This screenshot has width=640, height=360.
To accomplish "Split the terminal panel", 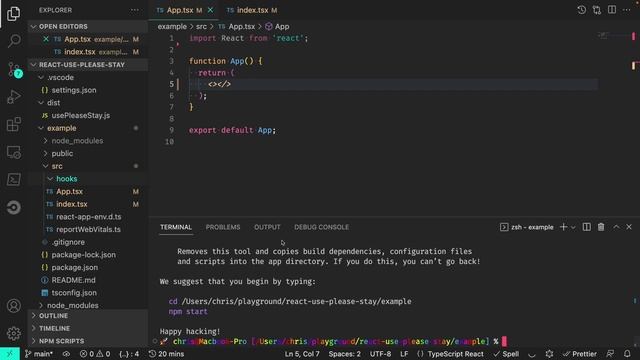I will tap(587, 227).
